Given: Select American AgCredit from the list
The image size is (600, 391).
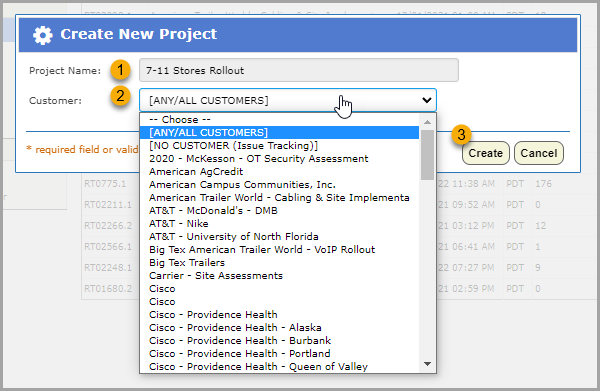Looking at the screenshot, I should pyautogui.click(x=279, y=172).
